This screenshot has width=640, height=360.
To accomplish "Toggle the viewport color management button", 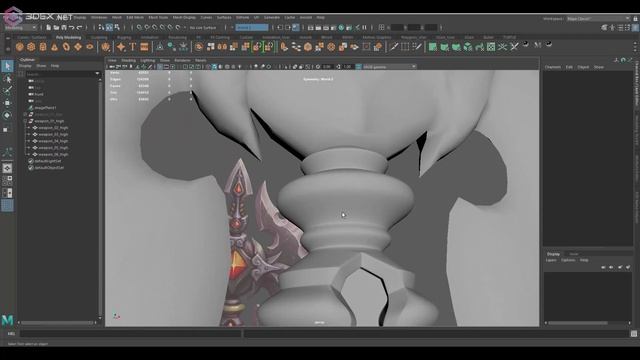I will [x=358, y=67].
